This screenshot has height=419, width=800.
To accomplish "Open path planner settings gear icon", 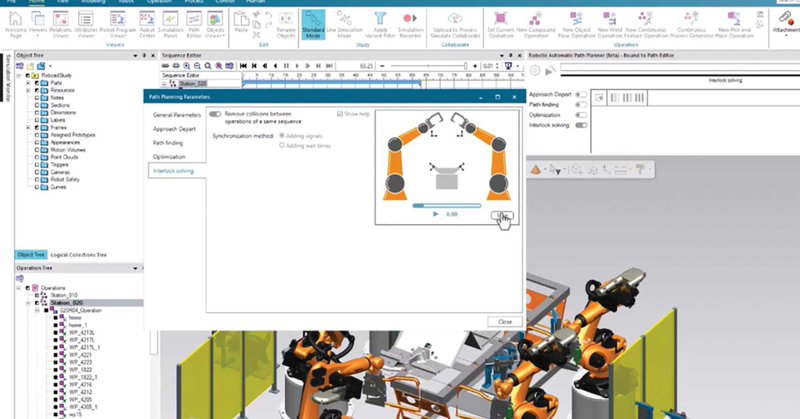I will coord(535,70).
